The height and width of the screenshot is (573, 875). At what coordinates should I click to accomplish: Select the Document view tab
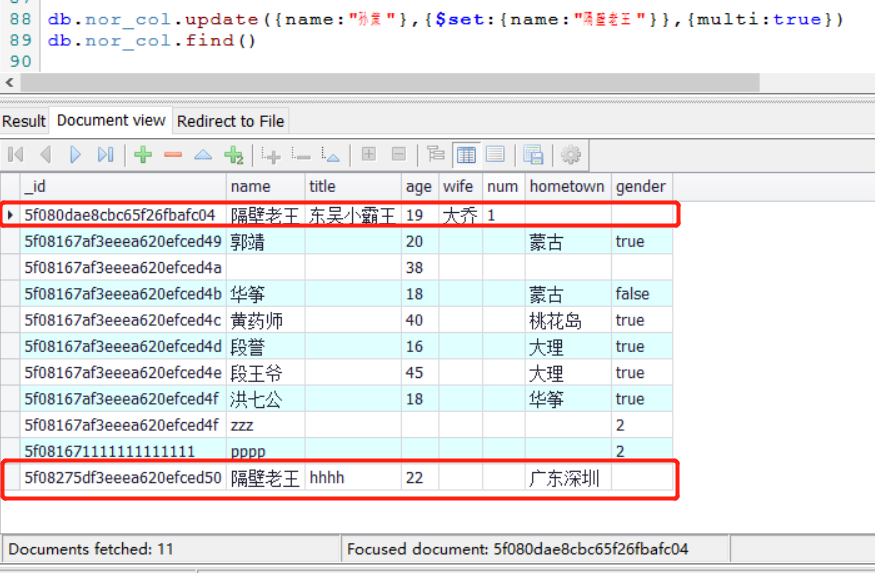click(x=111, y=121)
